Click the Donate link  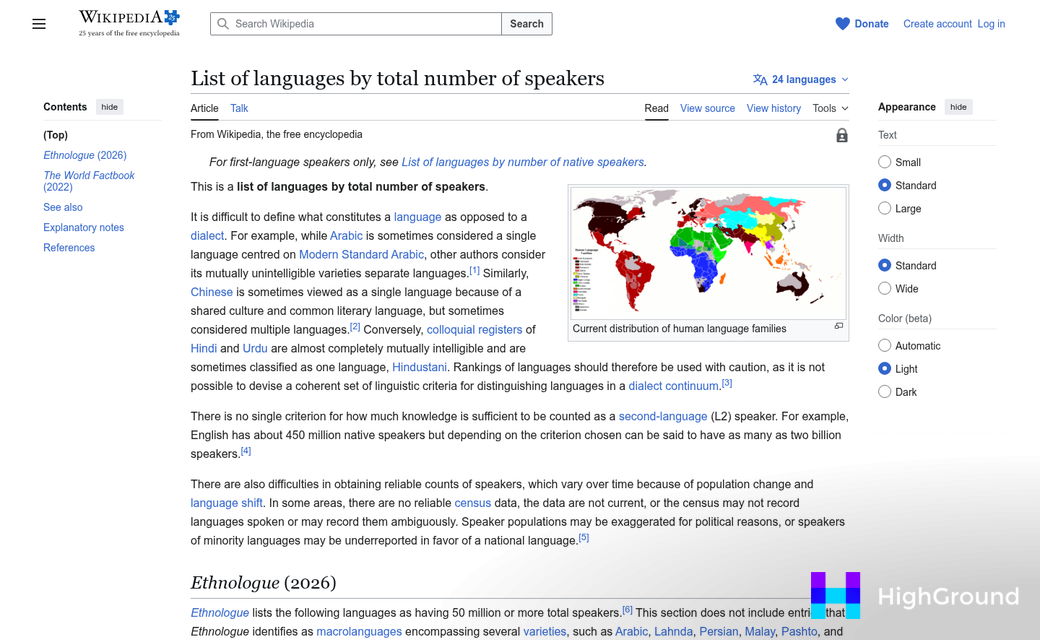tap(871, 24)
